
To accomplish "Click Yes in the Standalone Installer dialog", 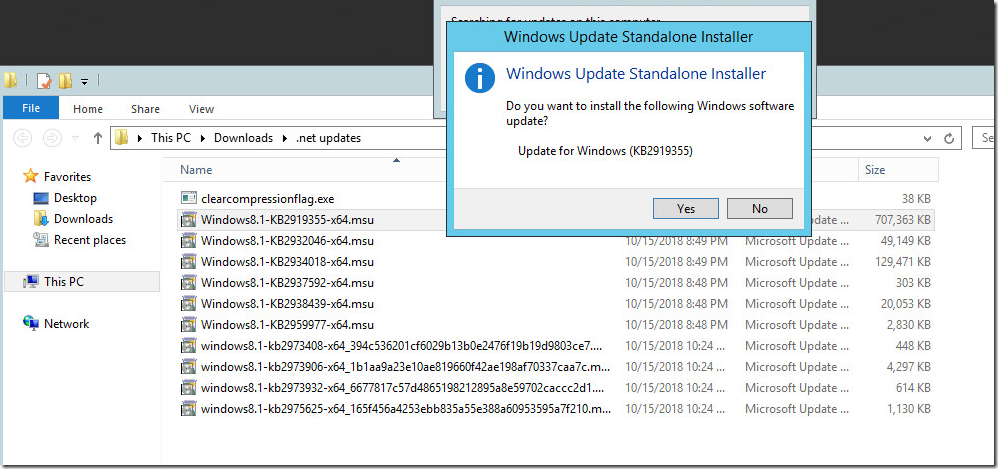I will 685,209.
